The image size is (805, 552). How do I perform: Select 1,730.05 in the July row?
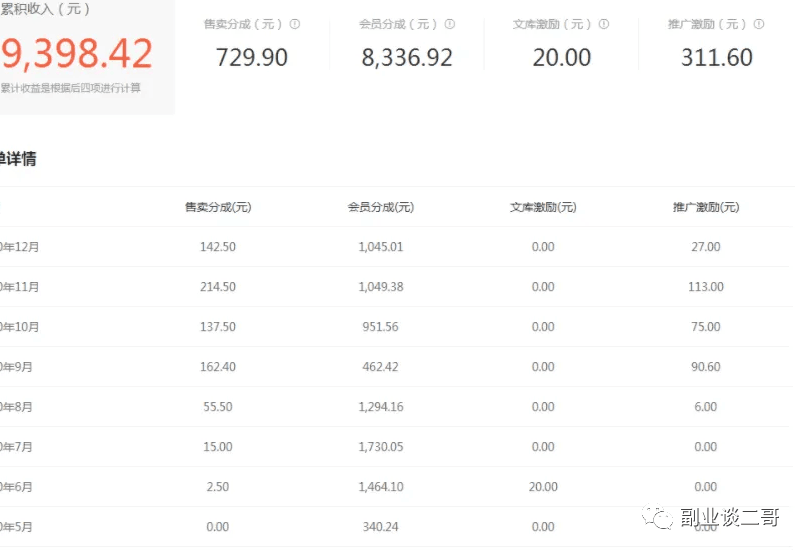(x=381, y=447)
